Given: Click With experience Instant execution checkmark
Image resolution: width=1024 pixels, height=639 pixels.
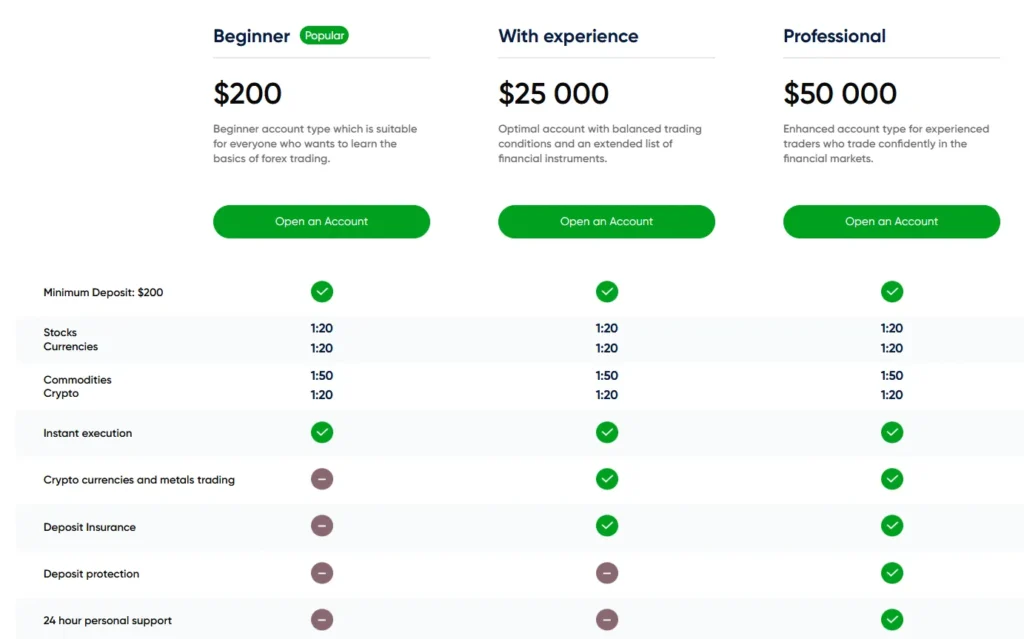Looking at the screenshot, I should 607,433.
